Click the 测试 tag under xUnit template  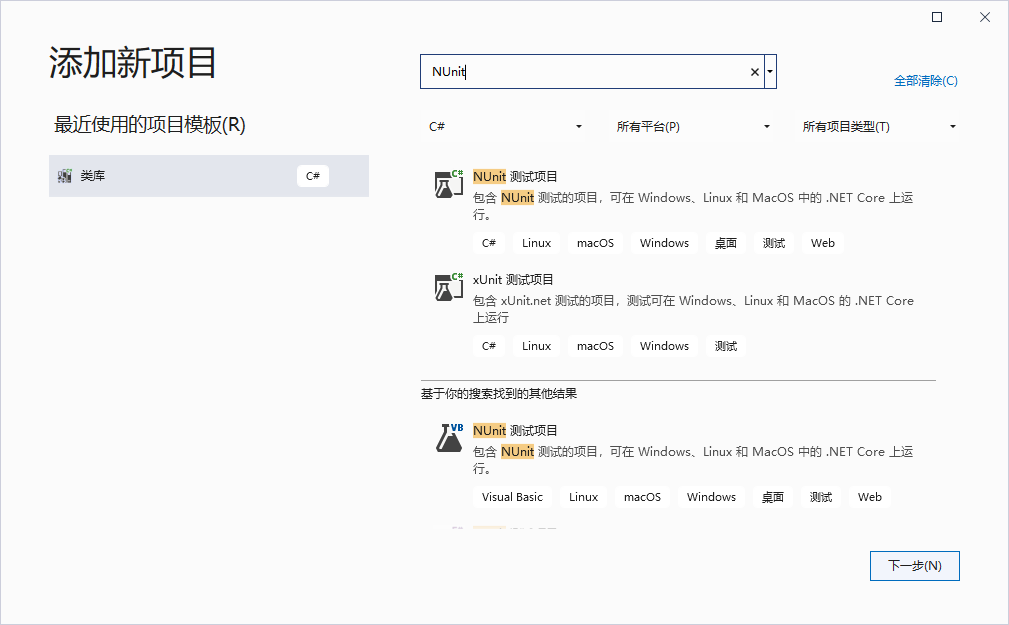725,346
